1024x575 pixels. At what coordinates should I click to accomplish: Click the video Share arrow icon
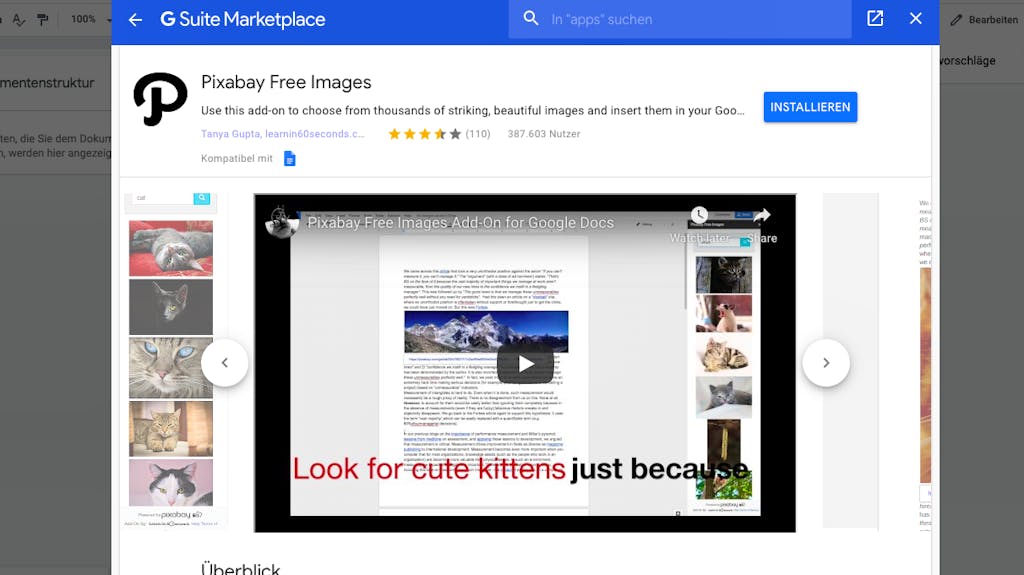pos(761,215)
